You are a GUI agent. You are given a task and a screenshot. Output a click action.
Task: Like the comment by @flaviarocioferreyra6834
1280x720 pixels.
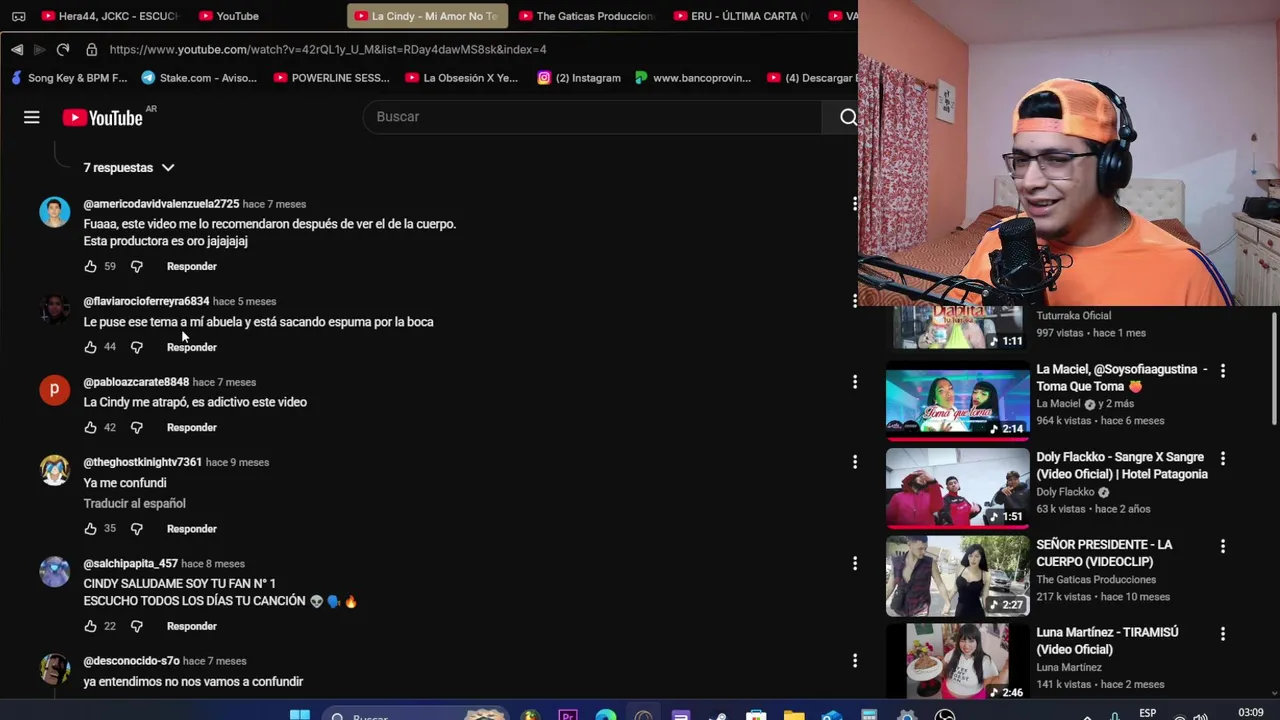coord(90,347)
